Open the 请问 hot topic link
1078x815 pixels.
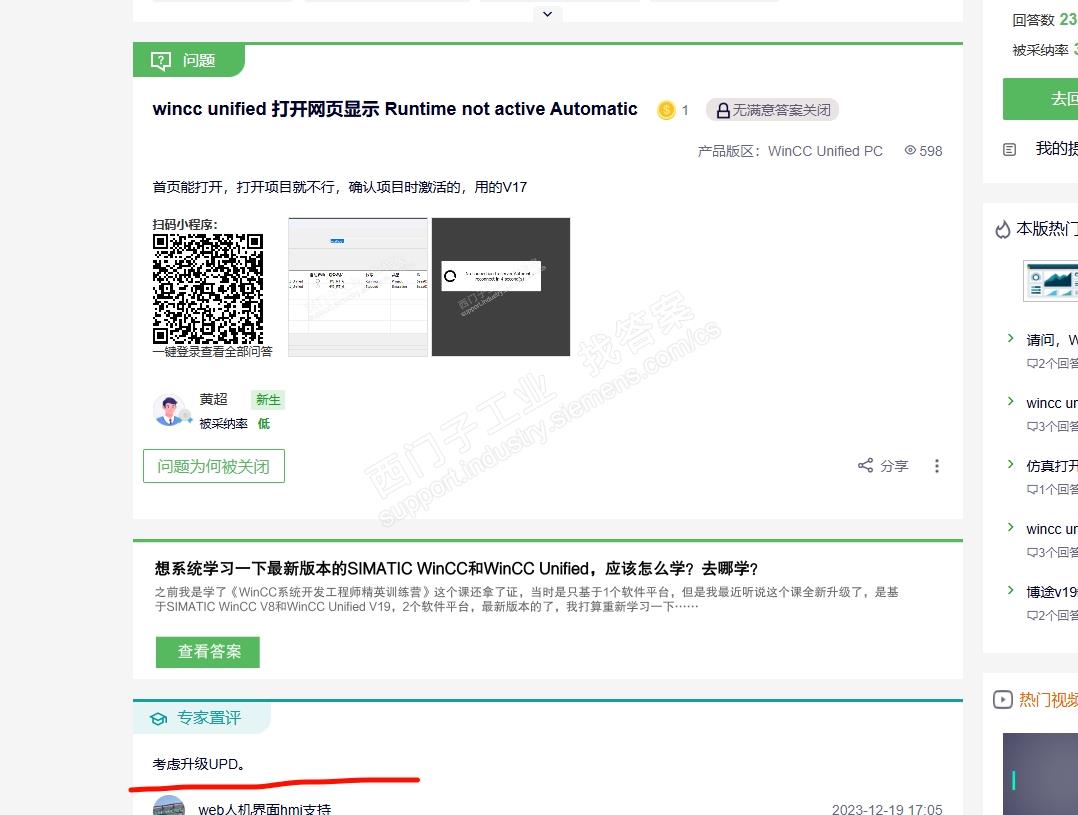pyautogui.click(x=1052, y=340)
